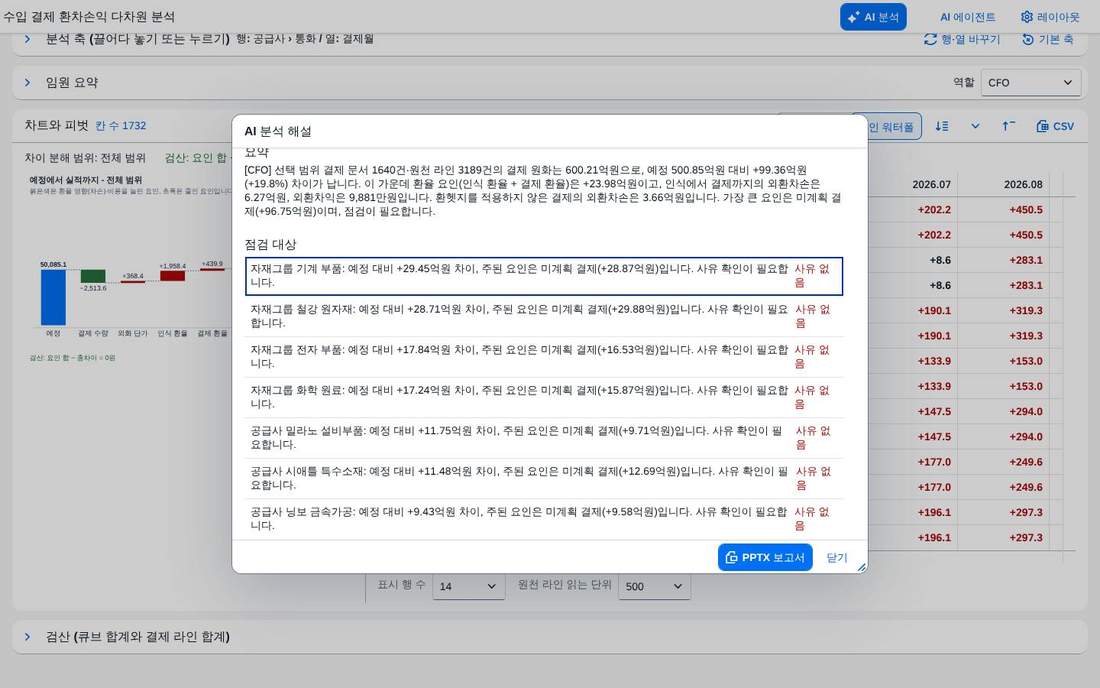Viewport: 1100px width, 688px height.
Task: Select the 공급사 시애틀 특수소재 item
Action: [x=544, y=478]
